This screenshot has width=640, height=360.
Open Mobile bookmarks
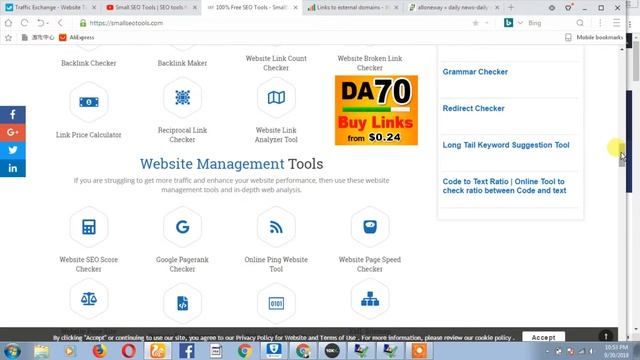pyautogui.click(x=594, y=38)
